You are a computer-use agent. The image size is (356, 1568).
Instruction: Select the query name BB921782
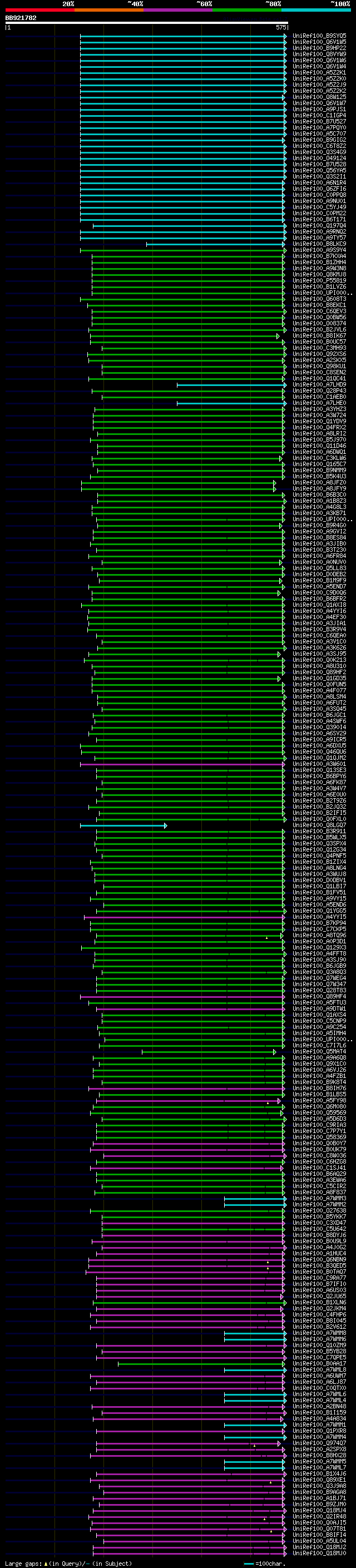[x=21, y=18]
